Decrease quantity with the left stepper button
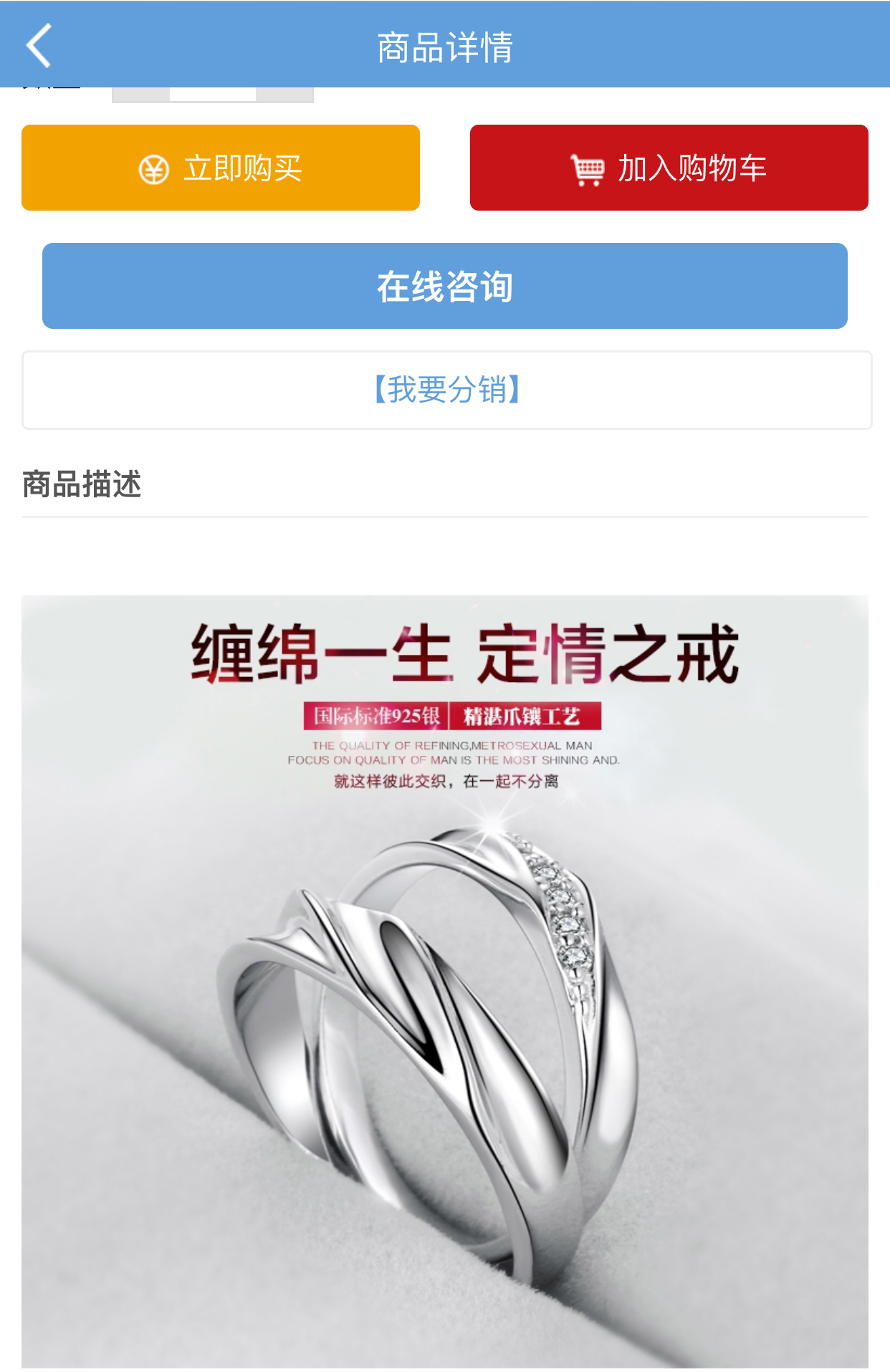Viewport: 890px width, 1372px height. pyautogui.click(x=141, y=95)
